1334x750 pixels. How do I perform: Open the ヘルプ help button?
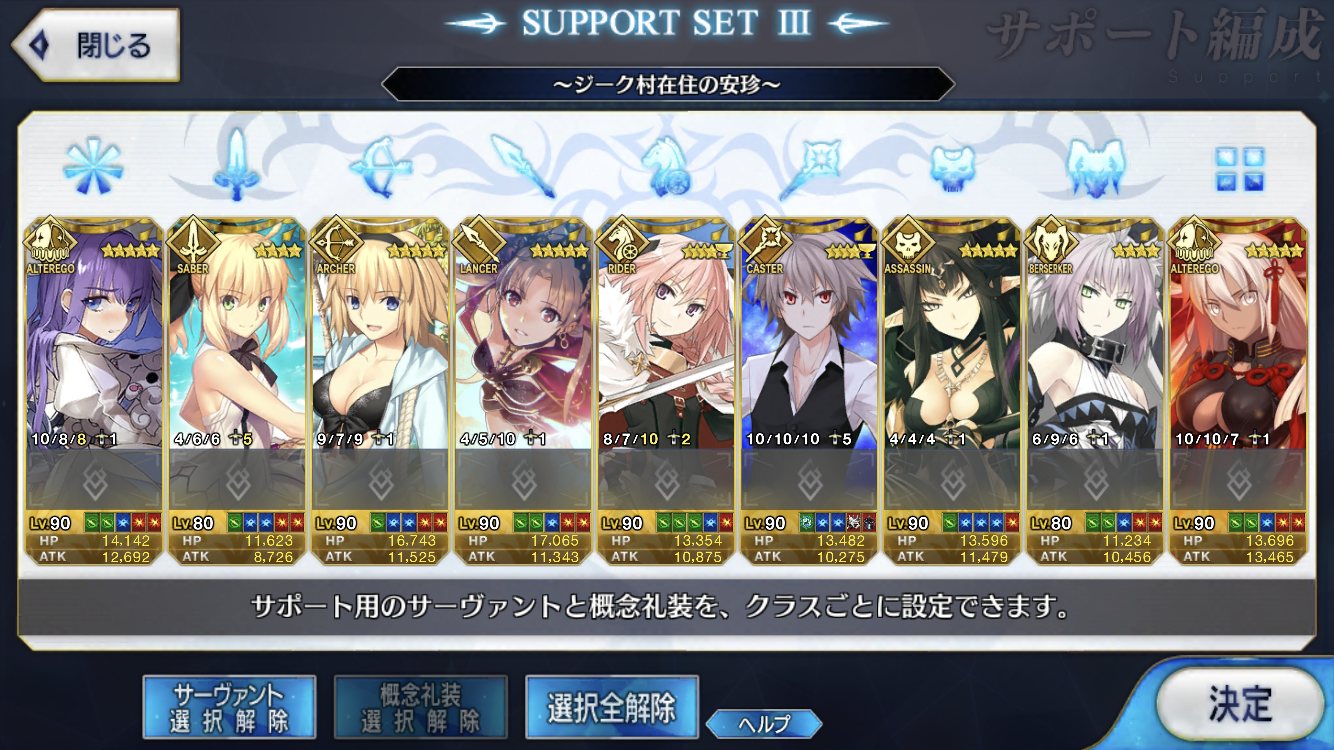[x=764, y=723]
